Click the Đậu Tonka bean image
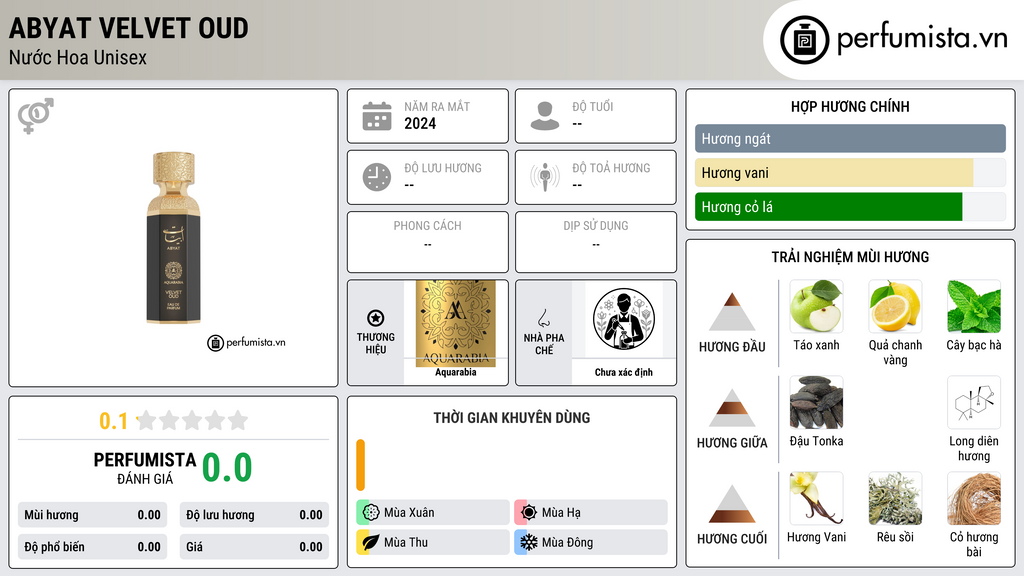This screenshot has width=1024, height=576. [x=816, y=402]
